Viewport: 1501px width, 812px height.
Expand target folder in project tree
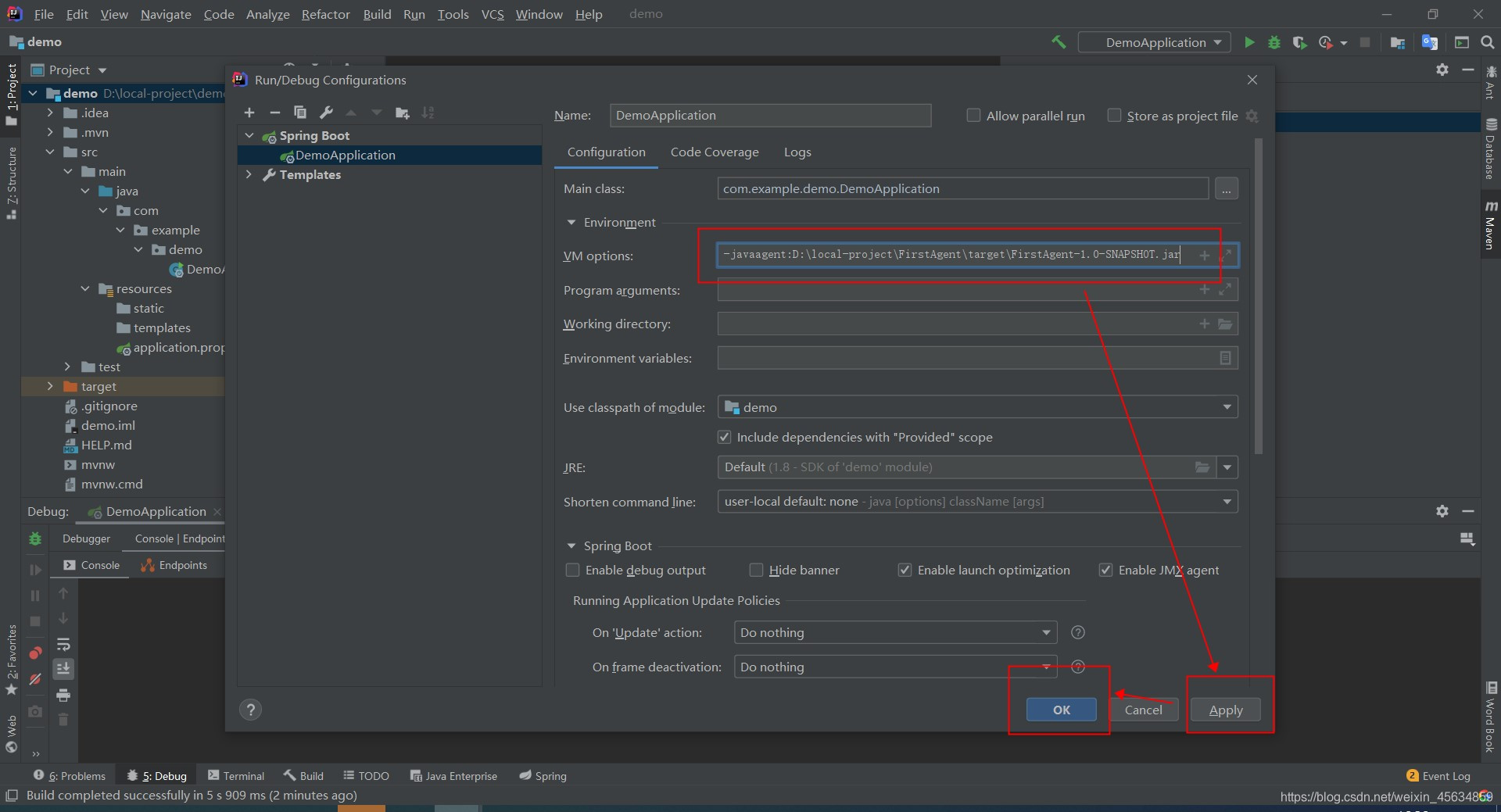(50, 386)
